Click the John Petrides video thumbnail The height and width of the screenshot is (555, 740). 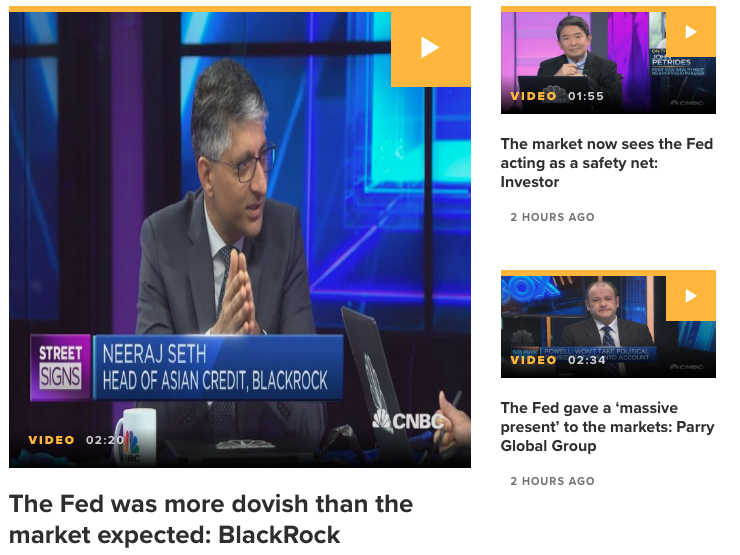[x=608, y=60]
